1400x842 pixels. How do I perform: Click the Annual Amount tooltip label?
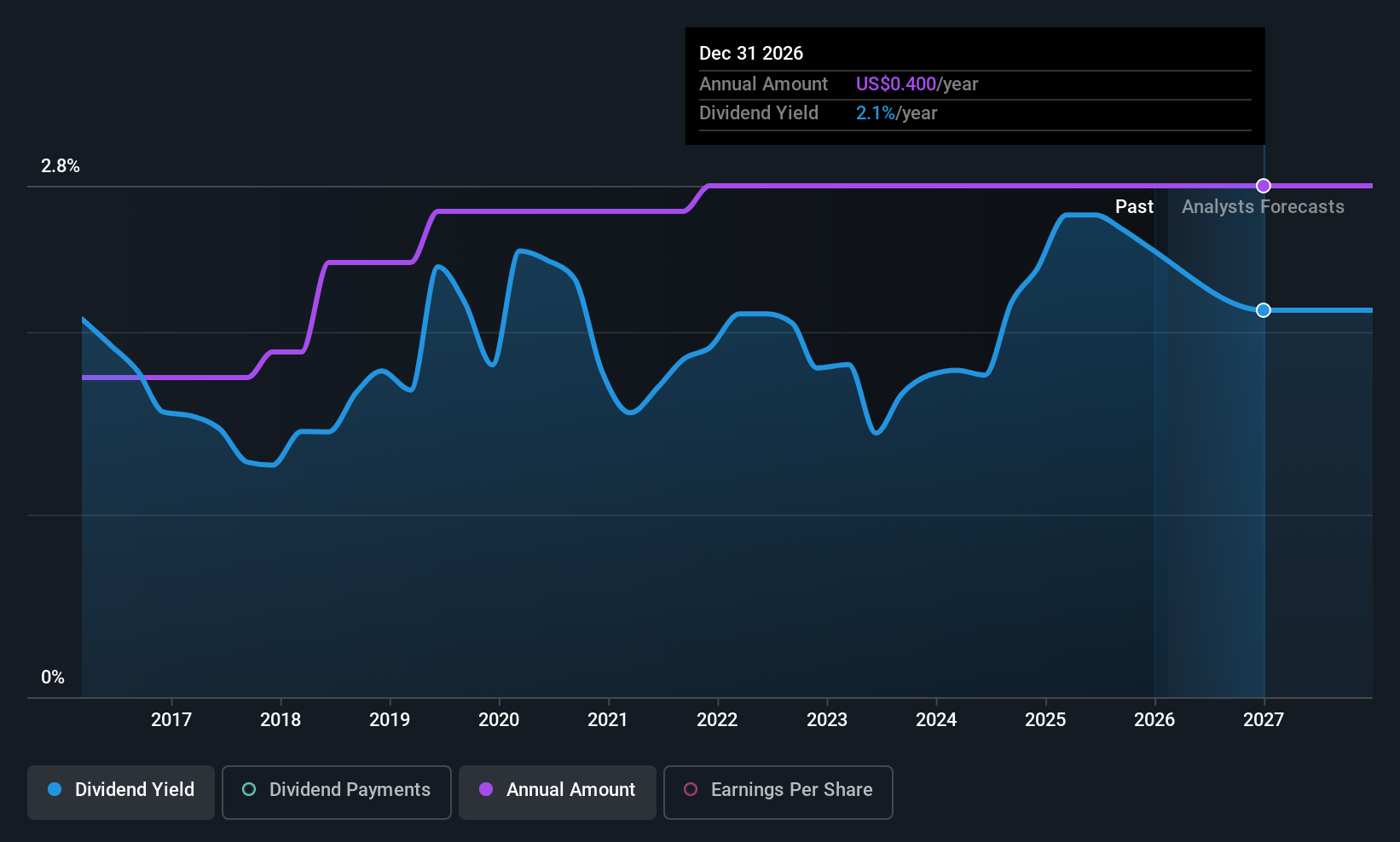pyautogui.click(x=764, y=84)
